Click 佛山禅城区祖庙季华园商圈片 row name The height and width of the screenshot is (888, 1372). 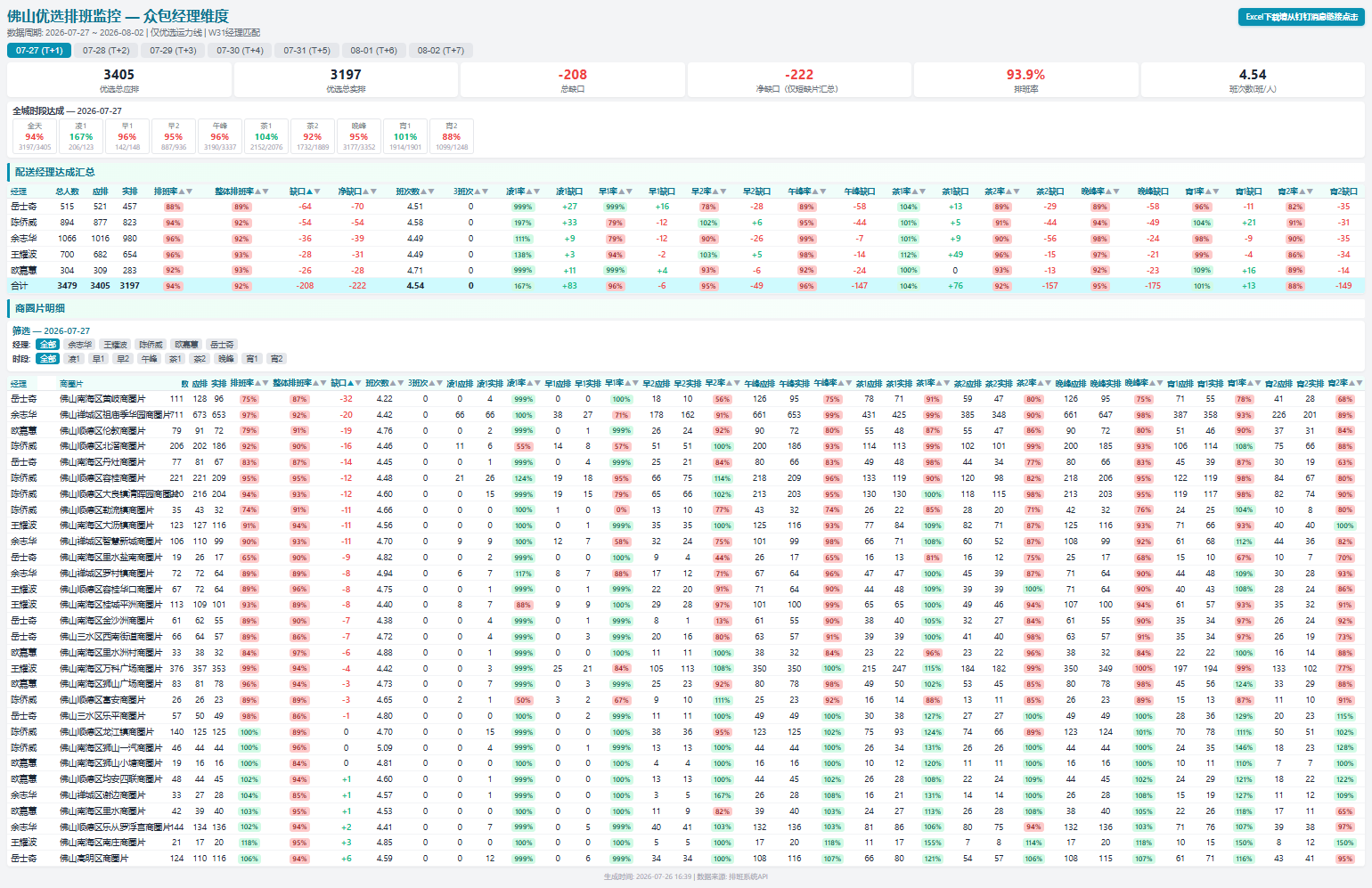115,415
